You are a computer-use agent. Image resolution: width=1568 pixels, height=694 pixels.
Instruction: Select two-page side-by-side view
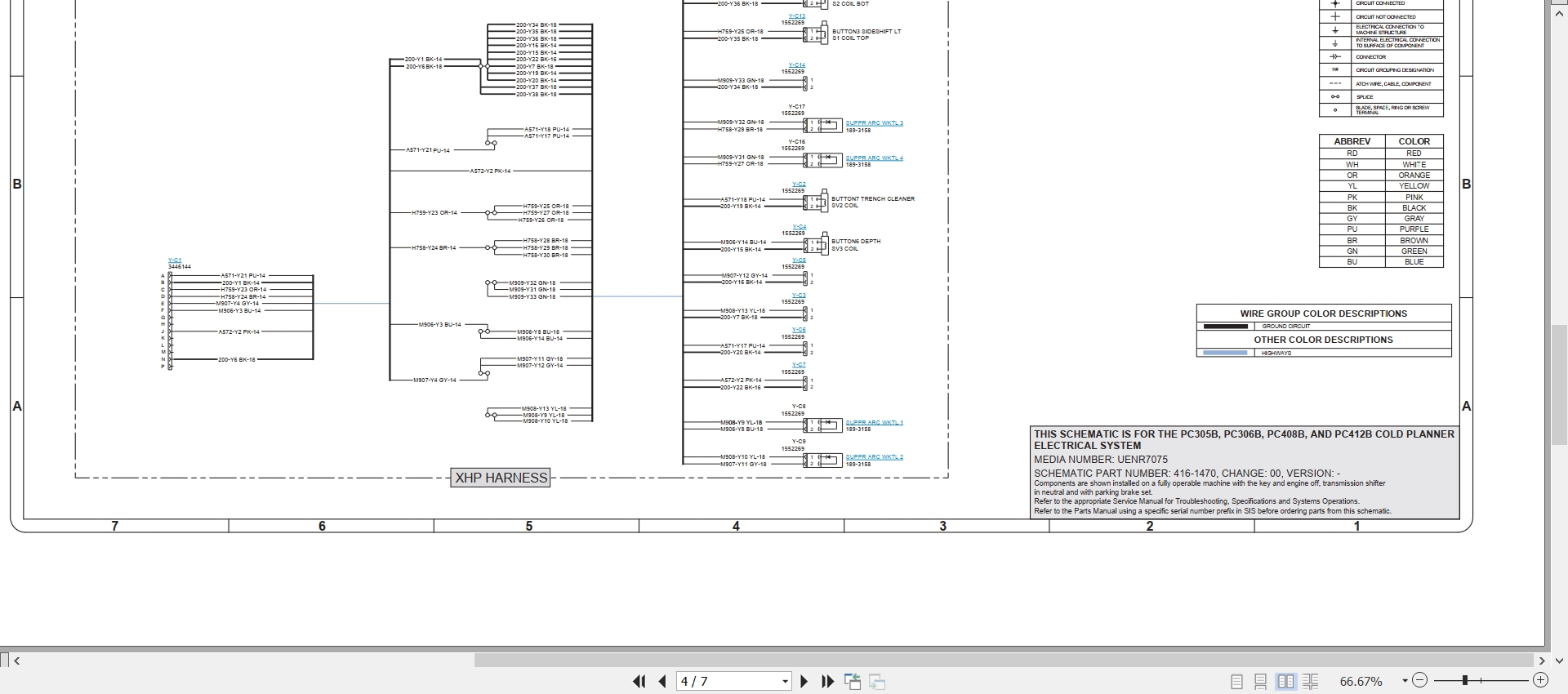coord(1285,681)
